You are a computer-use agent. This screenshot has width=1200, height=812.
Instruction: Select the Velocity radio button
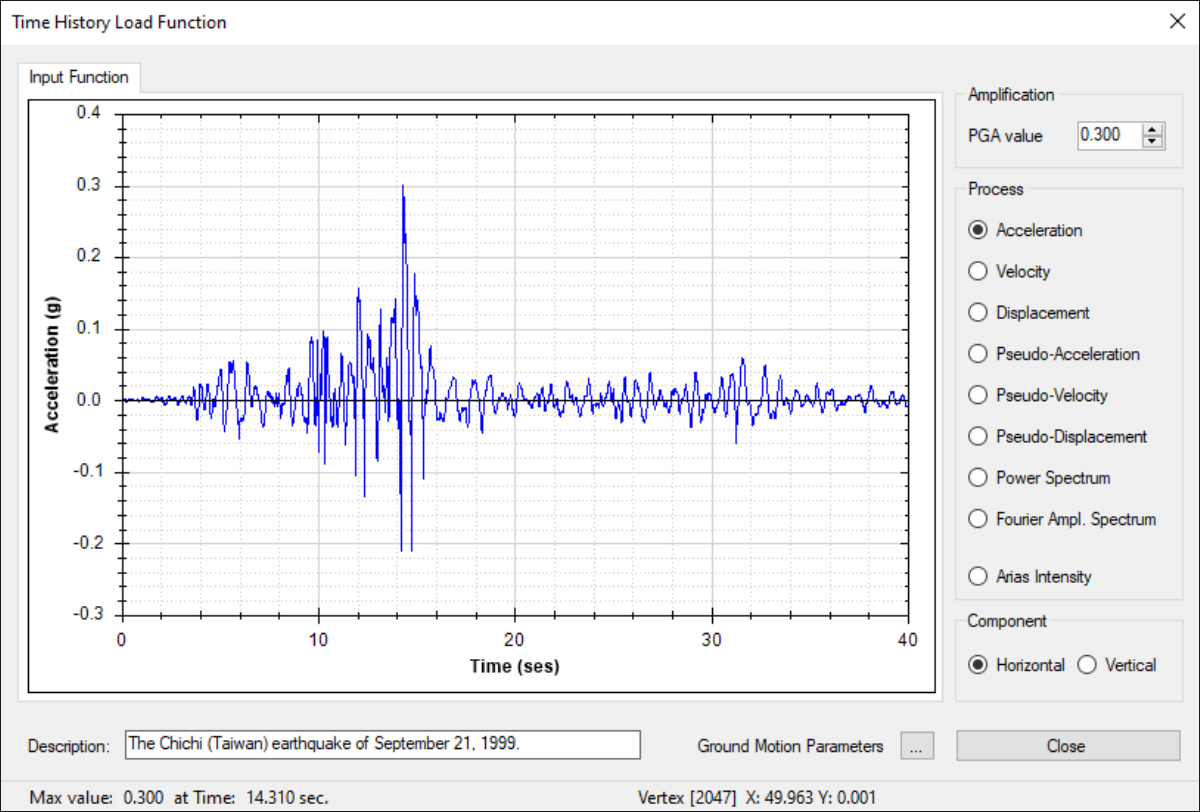[1009, 271]
